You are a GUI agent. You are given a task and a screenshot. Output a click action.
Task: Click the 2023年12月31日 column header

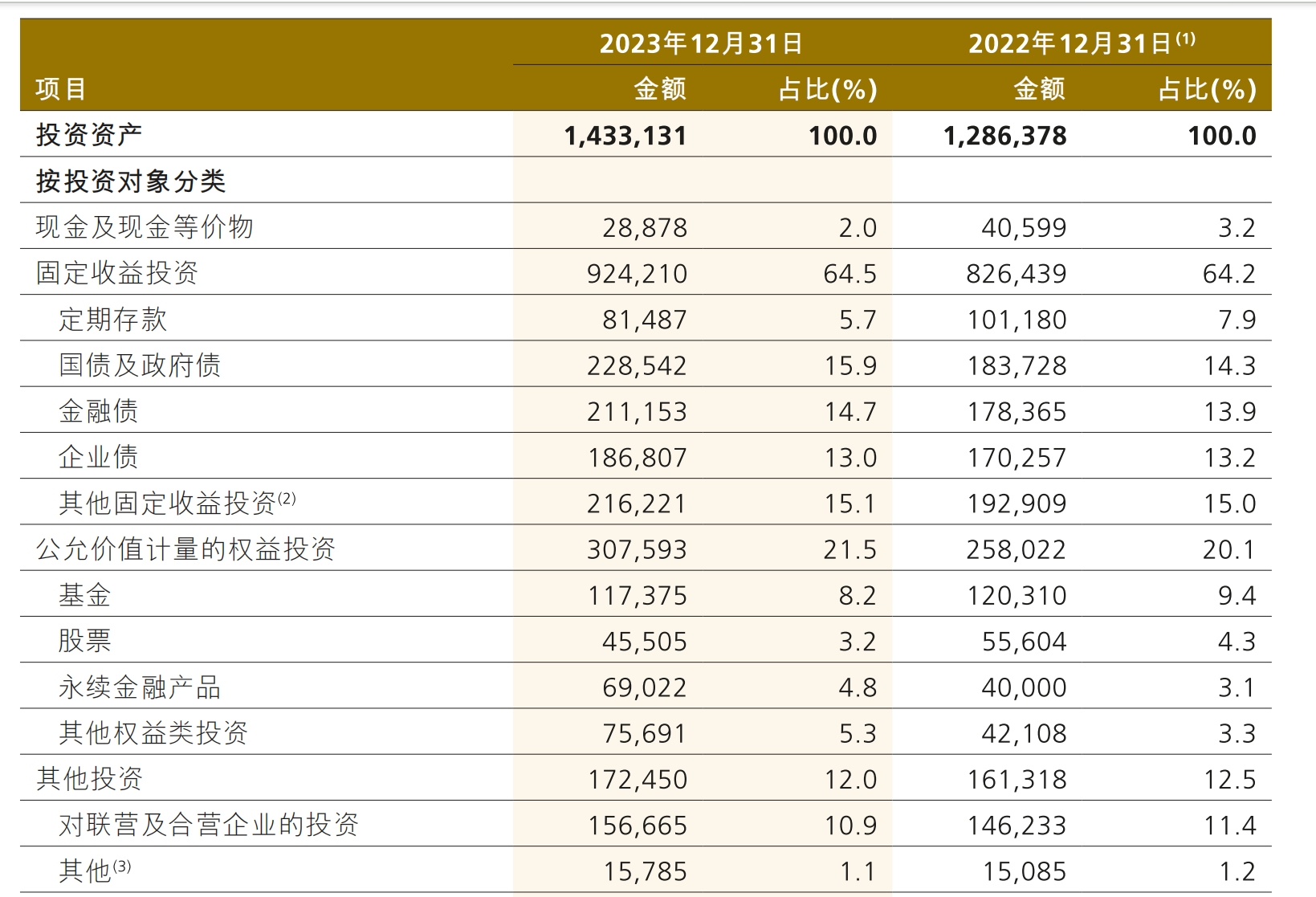[x=701, y=43]
